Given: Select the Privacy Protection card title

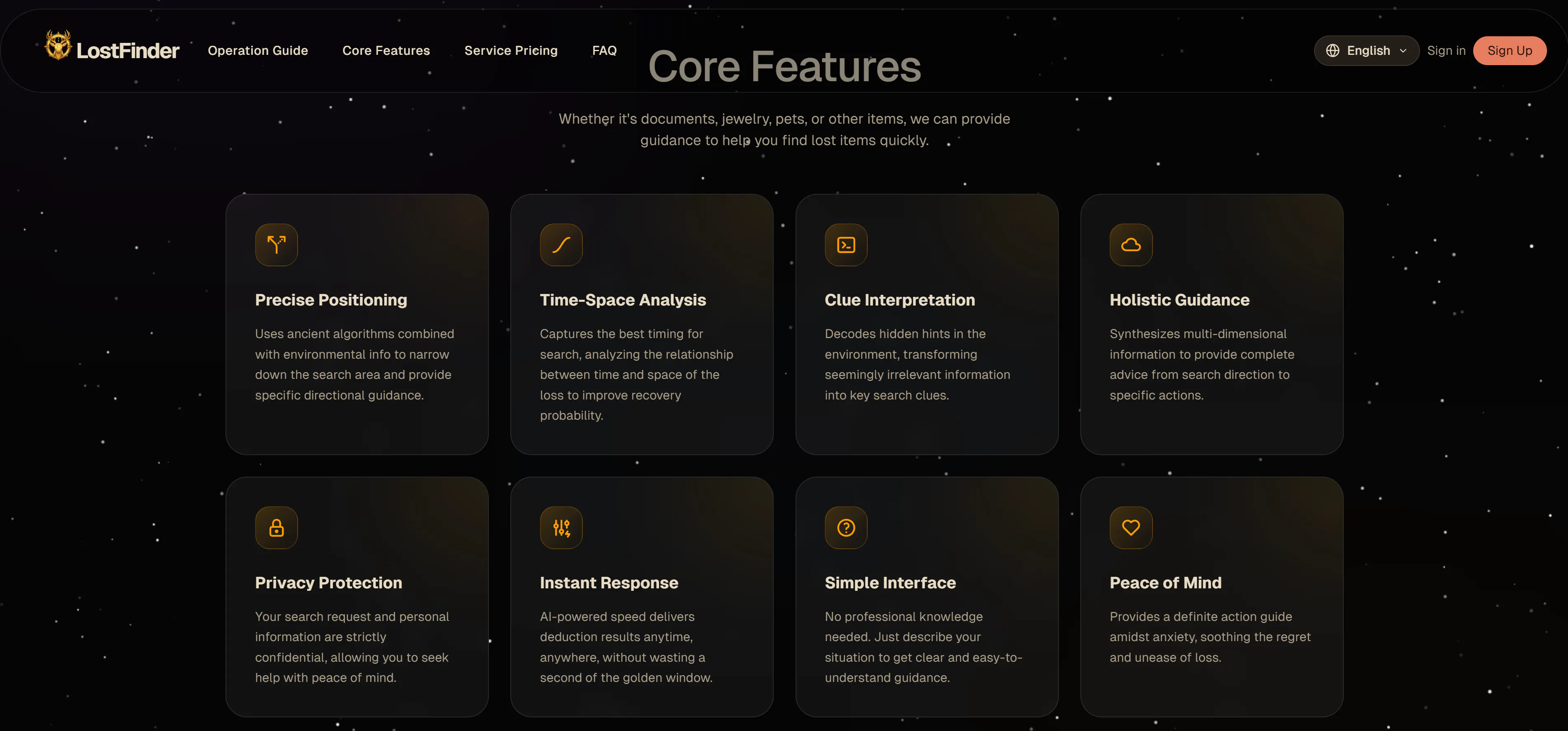Looking at the screenshot, I should coord(329,583).
